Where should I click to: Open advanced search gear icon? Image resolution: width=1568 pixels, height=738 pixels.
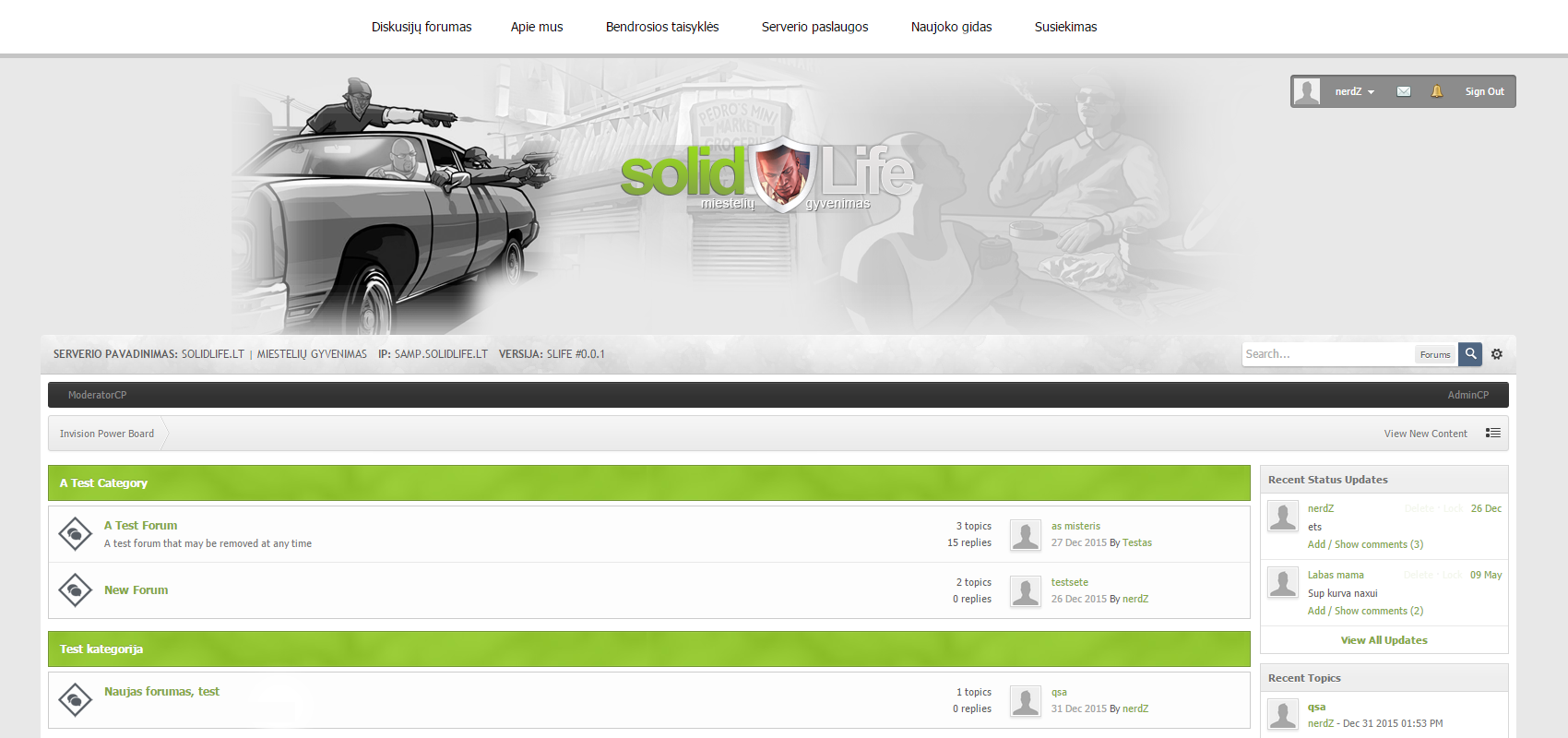click(x=1497, y=354)
